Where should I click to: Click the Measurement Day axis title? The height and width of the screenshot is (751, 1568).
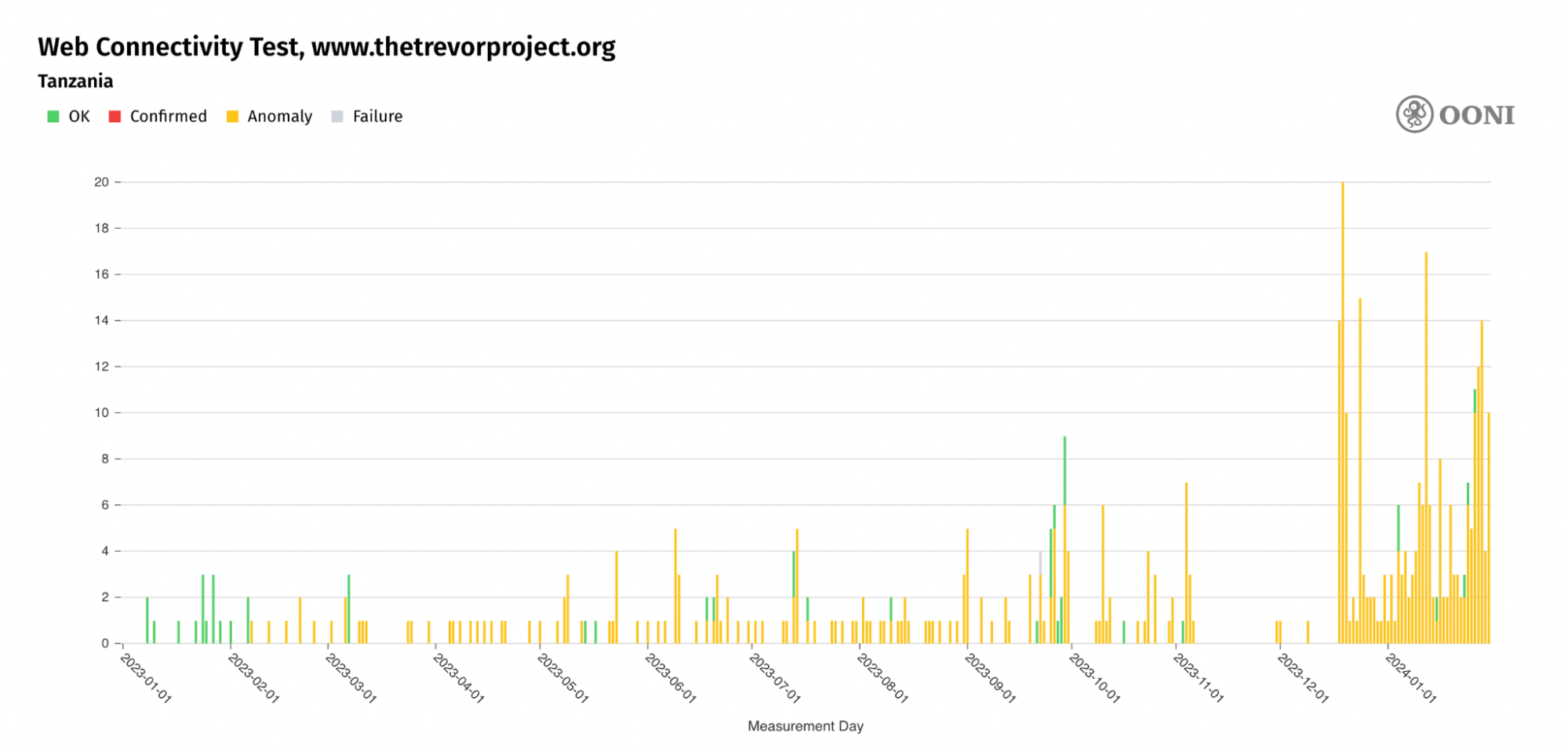click(805, 726)
